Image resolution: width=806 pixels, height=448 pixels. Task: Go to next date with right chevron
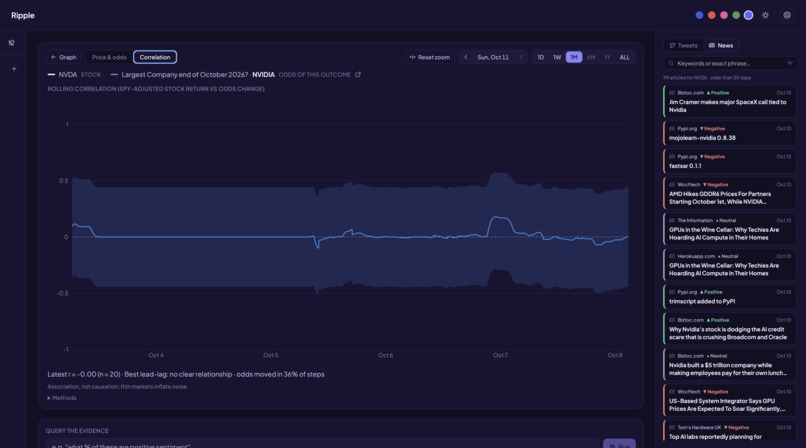[521, 57]
